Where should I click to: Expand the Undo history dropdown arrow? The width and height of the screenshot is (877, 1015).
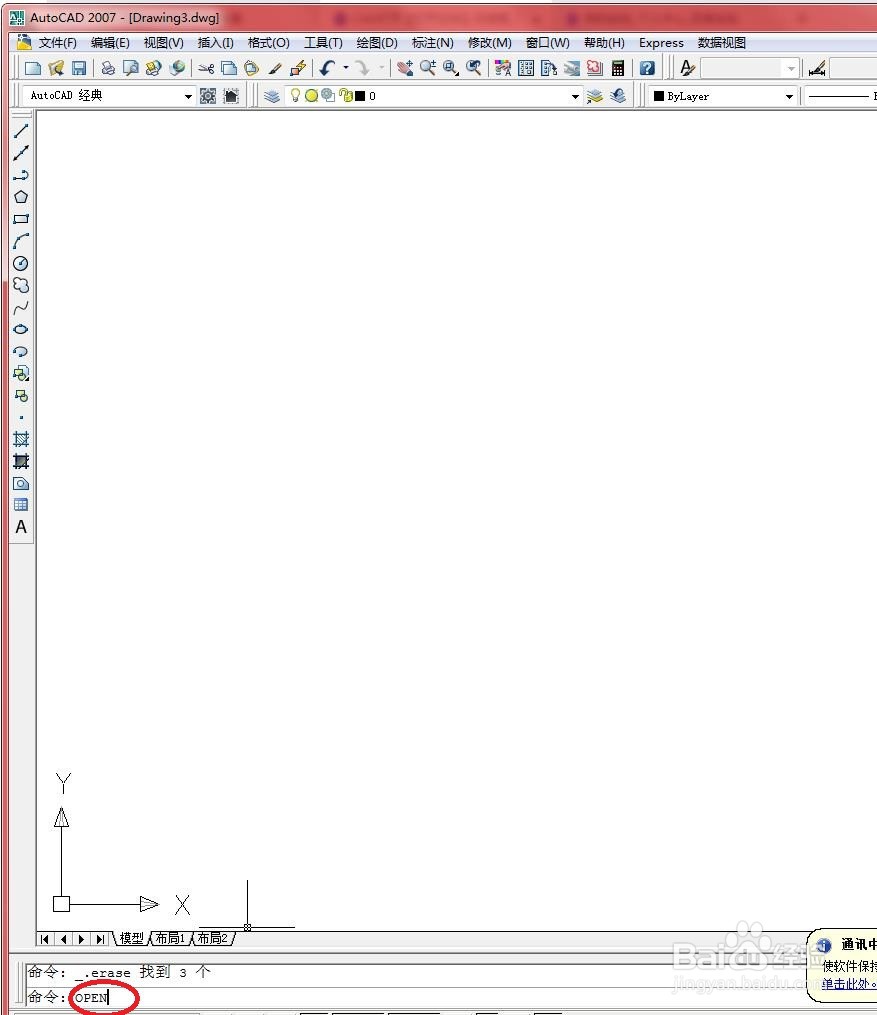[x=346, y=68]
